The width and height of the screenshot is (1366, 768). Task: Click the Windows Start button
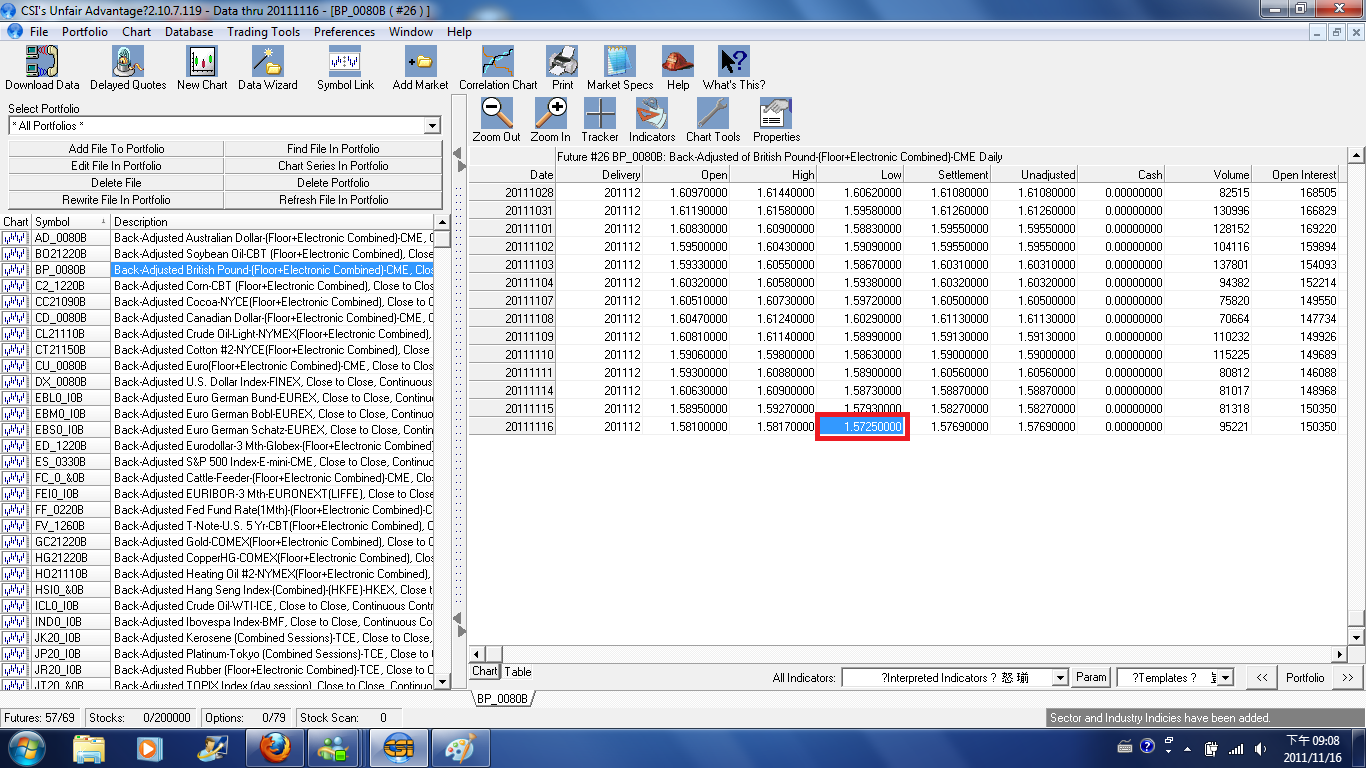pyautogui.click(x=27, y=747)
